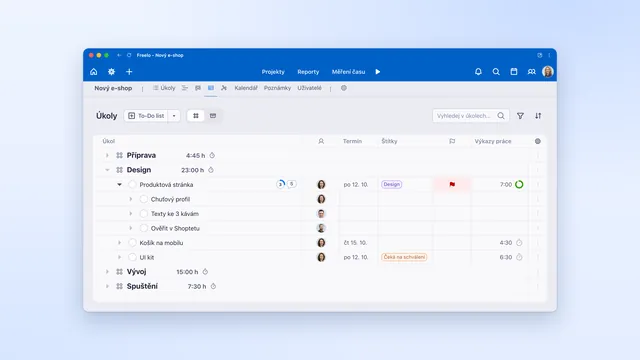Expand the Spuštění list
The image size is (640, 360).
[107, 287]
